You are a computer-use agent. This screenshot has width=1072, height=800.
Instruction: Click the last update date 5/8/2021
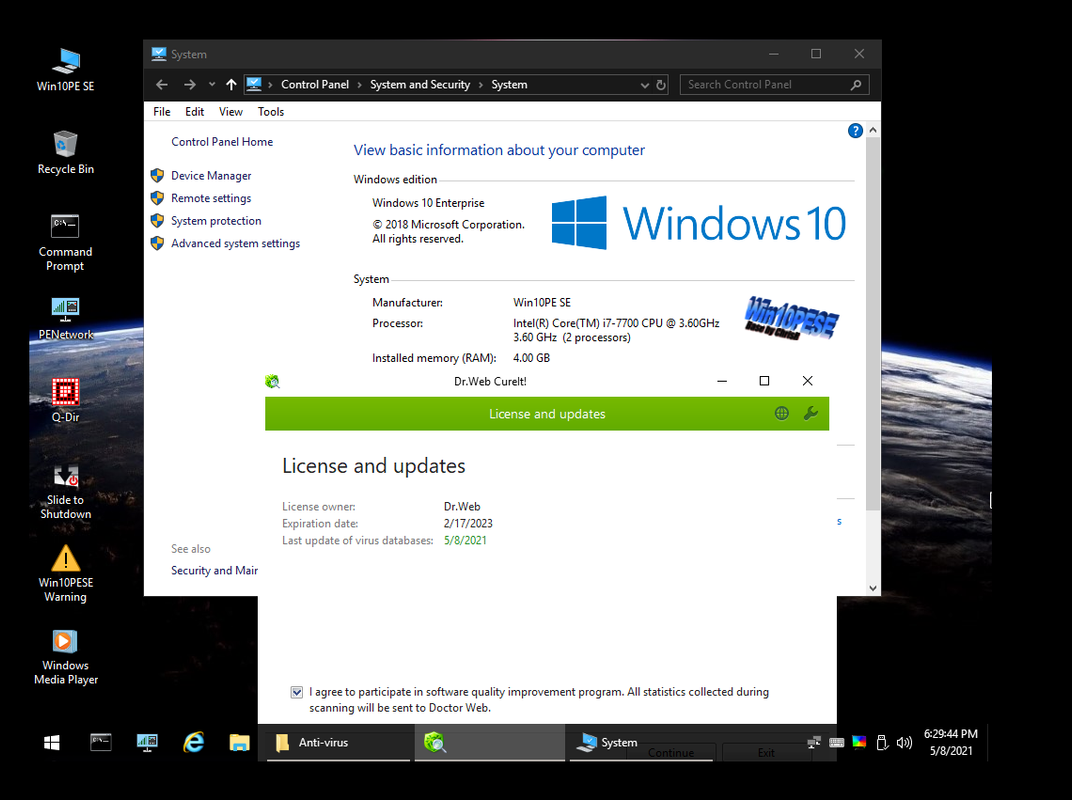[x=466, y=540]
